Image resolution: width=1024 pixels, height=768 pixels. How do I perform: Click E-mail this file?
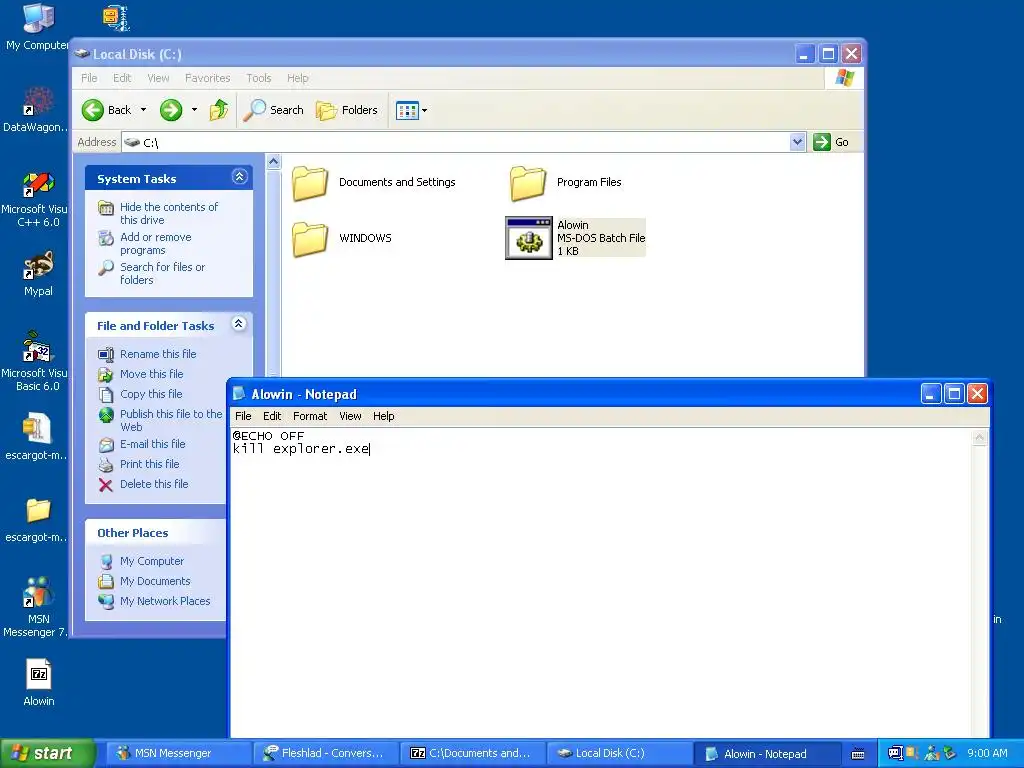(152, 444)
